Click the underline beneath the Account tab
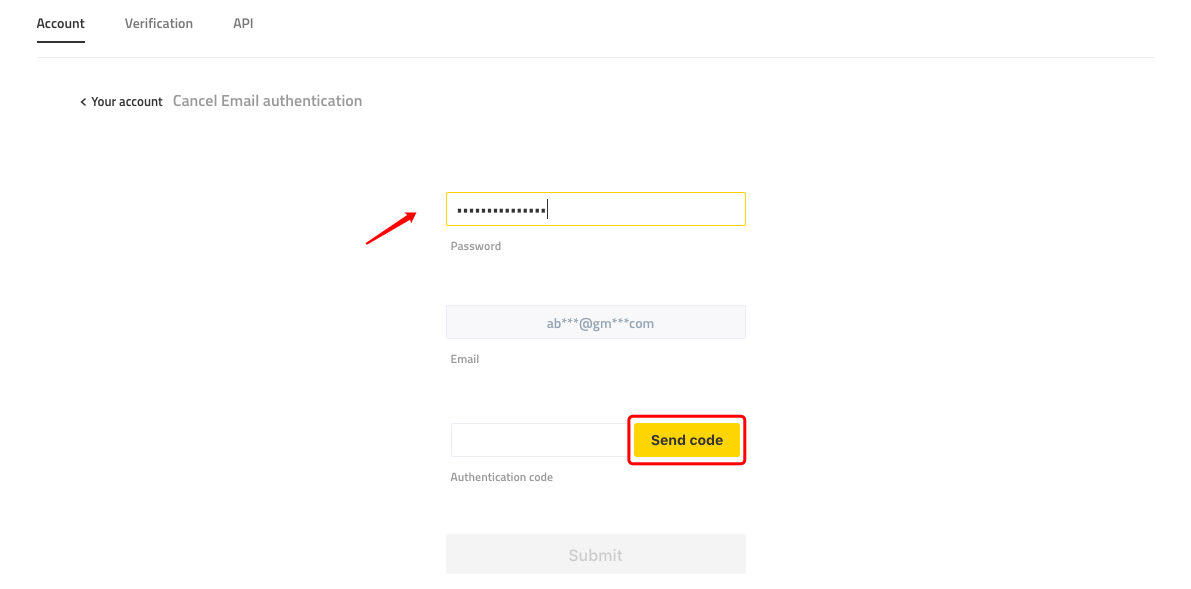The height and width of the screenshot is (589, 1191). (61, 42)
